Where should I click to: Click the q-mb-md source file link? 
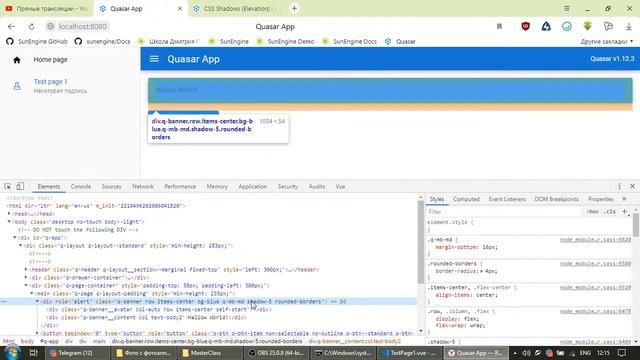(x=595, y=240)
